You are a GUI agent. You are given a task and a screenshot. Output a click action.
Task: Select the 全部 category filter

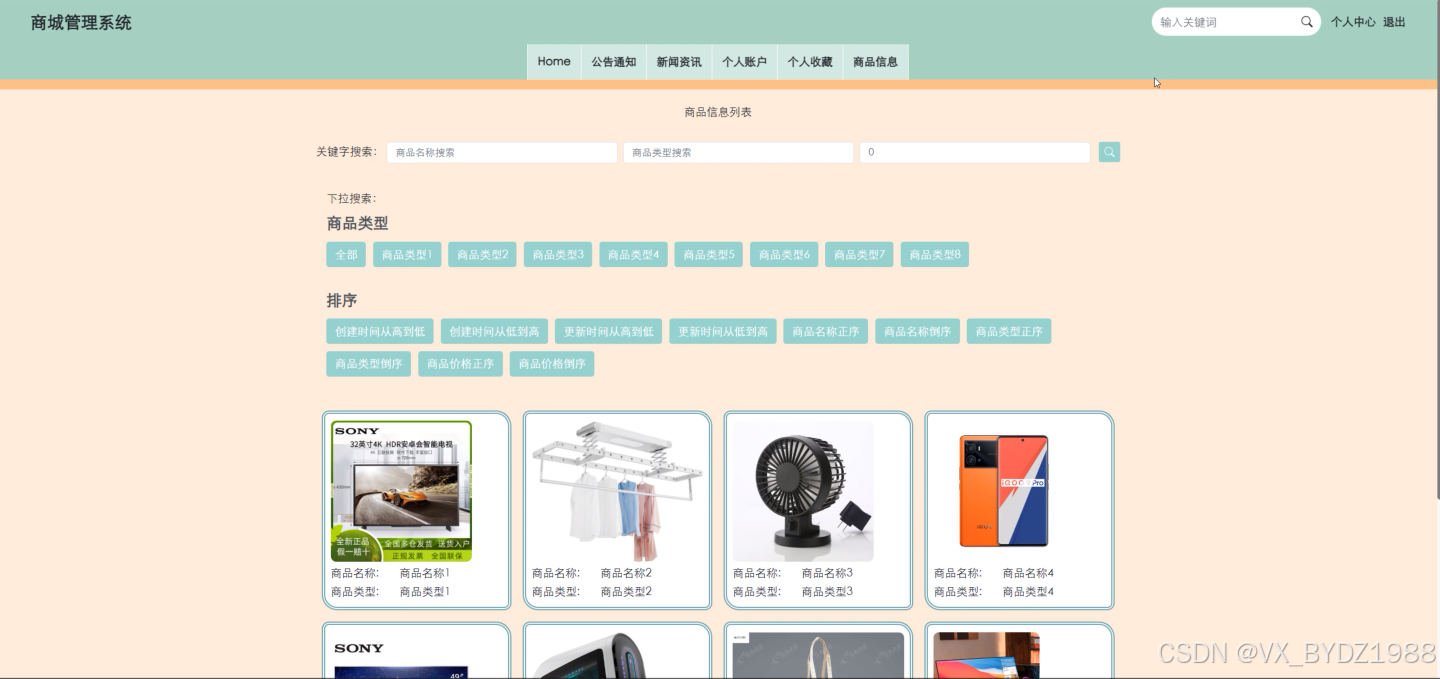(x=346, y=255)
